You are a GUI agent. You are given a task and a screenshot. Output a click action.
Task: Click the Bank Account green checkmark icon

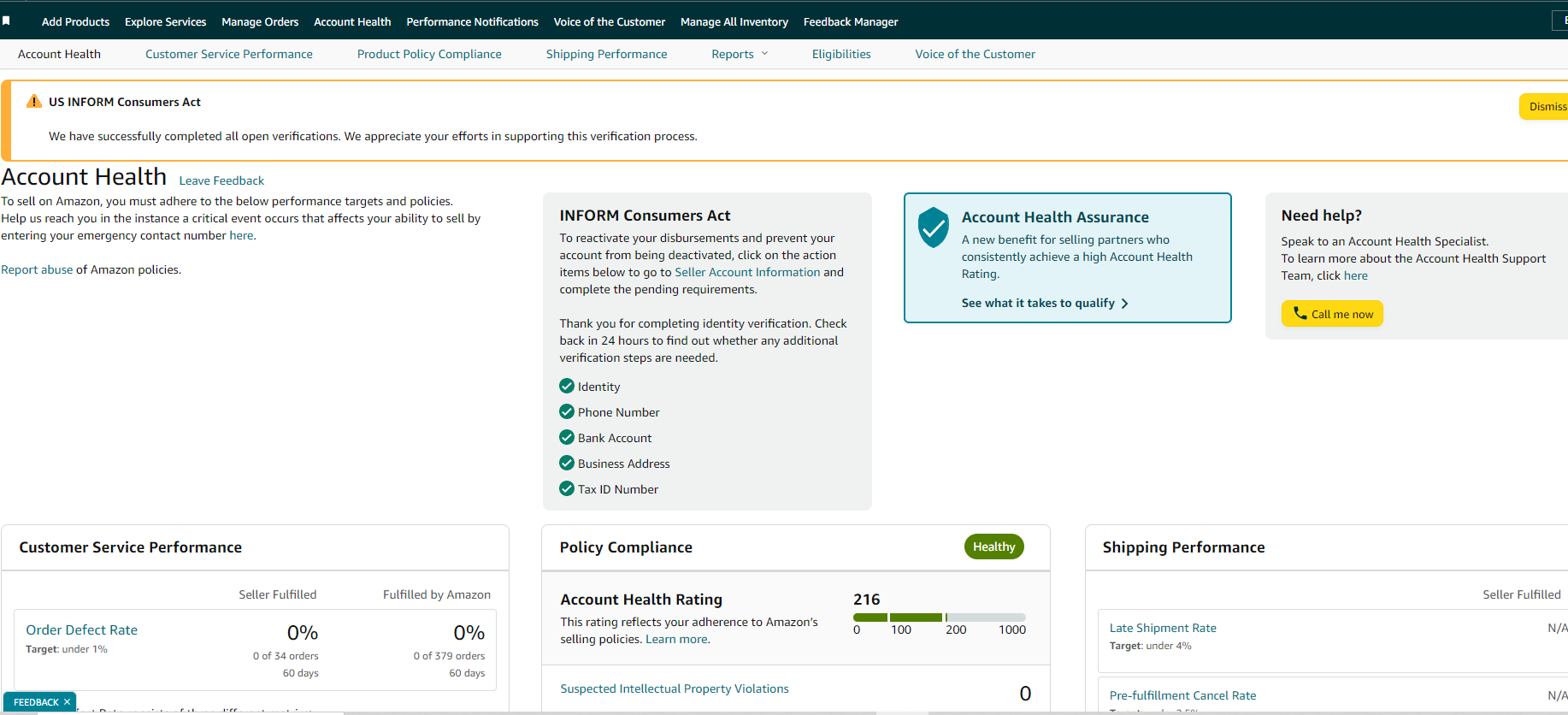click(566, 437)
